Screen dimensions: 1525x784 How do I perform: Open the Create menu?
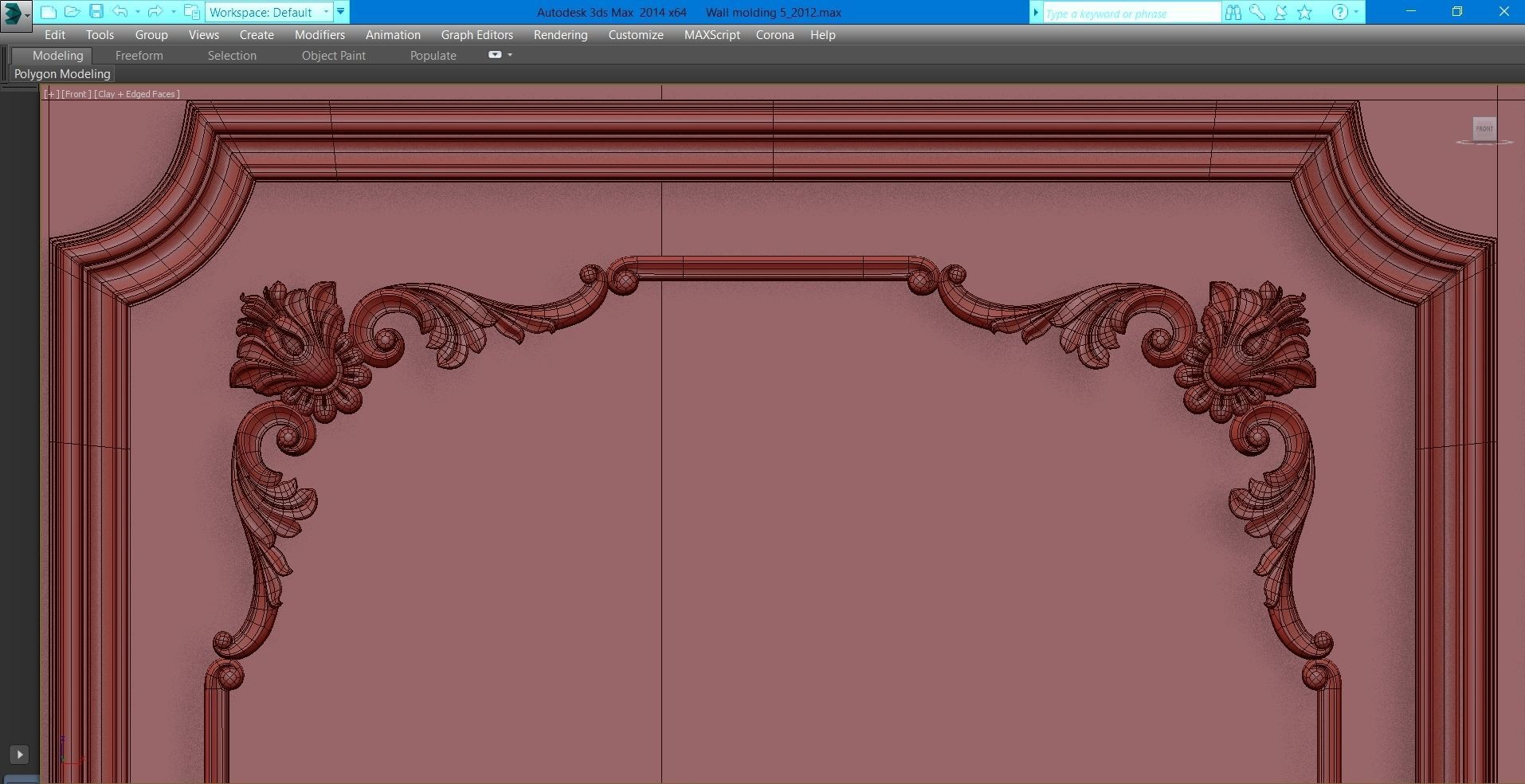[257, 35]
